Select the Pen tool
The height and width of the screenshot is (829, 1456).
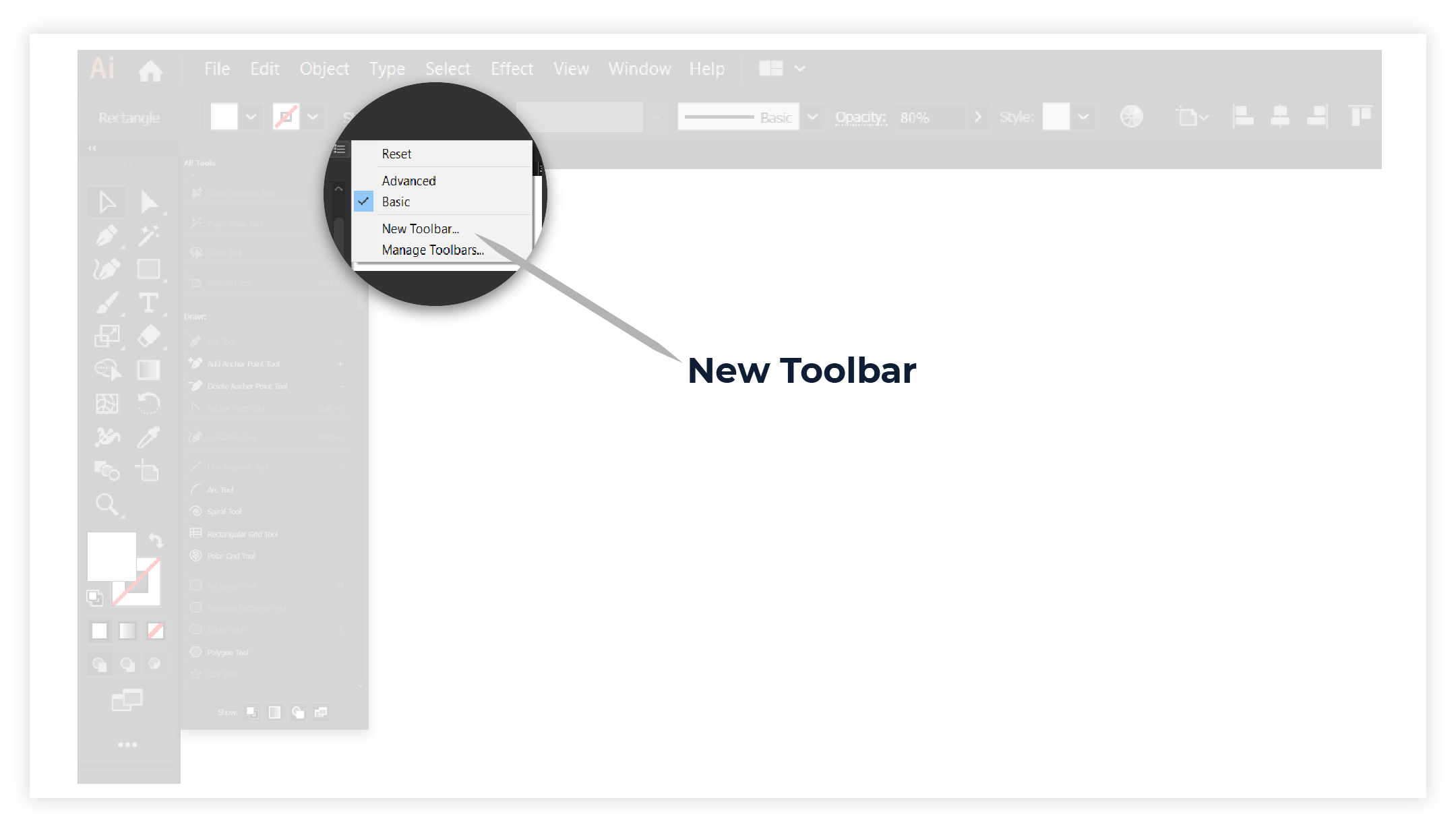[x=107, y=235]
